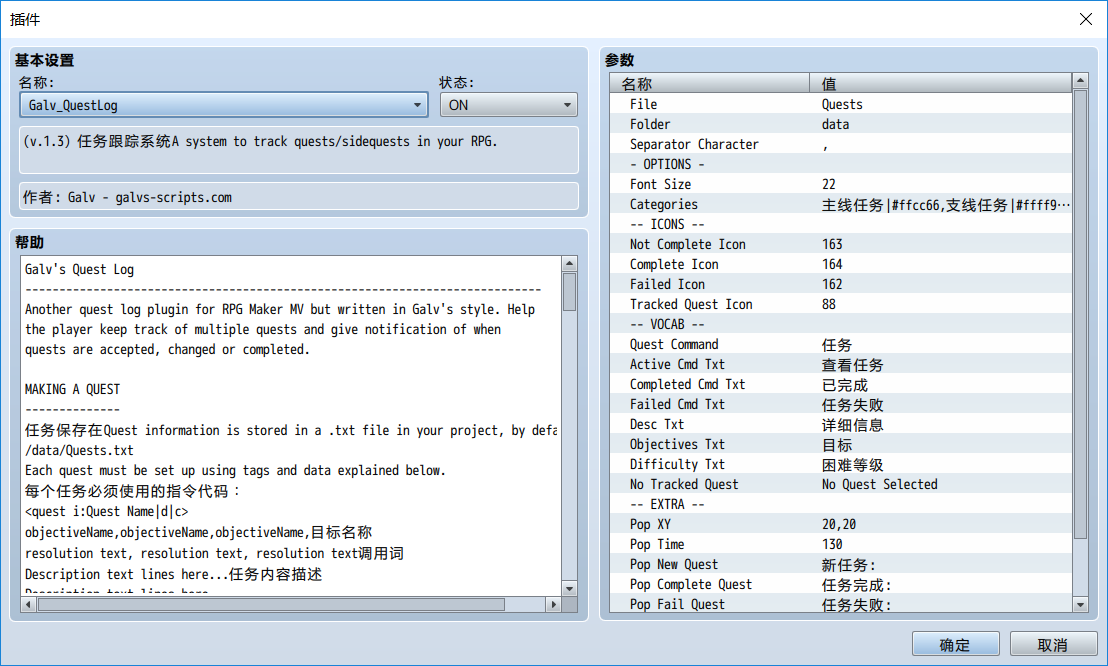Viewport: 1108px width, 666px height.
Task: Click the help panel horizontal scrollbar thumb
Action: point(271,604)
